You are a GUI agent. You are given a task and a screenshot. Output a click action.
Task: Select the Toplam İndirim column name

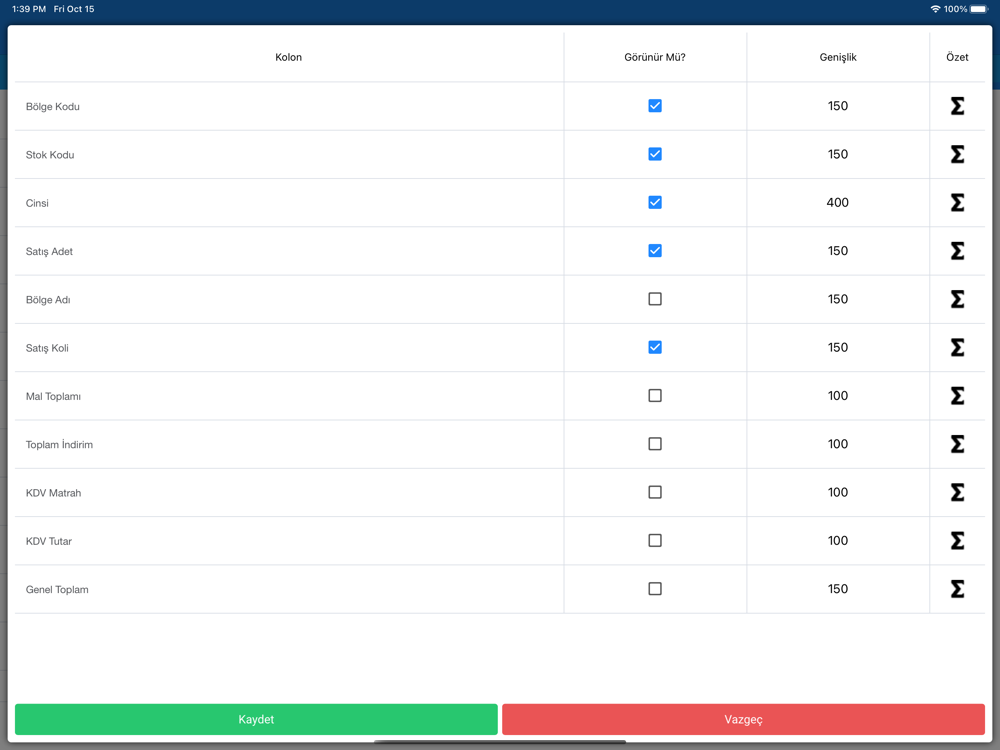coord(59,445)
